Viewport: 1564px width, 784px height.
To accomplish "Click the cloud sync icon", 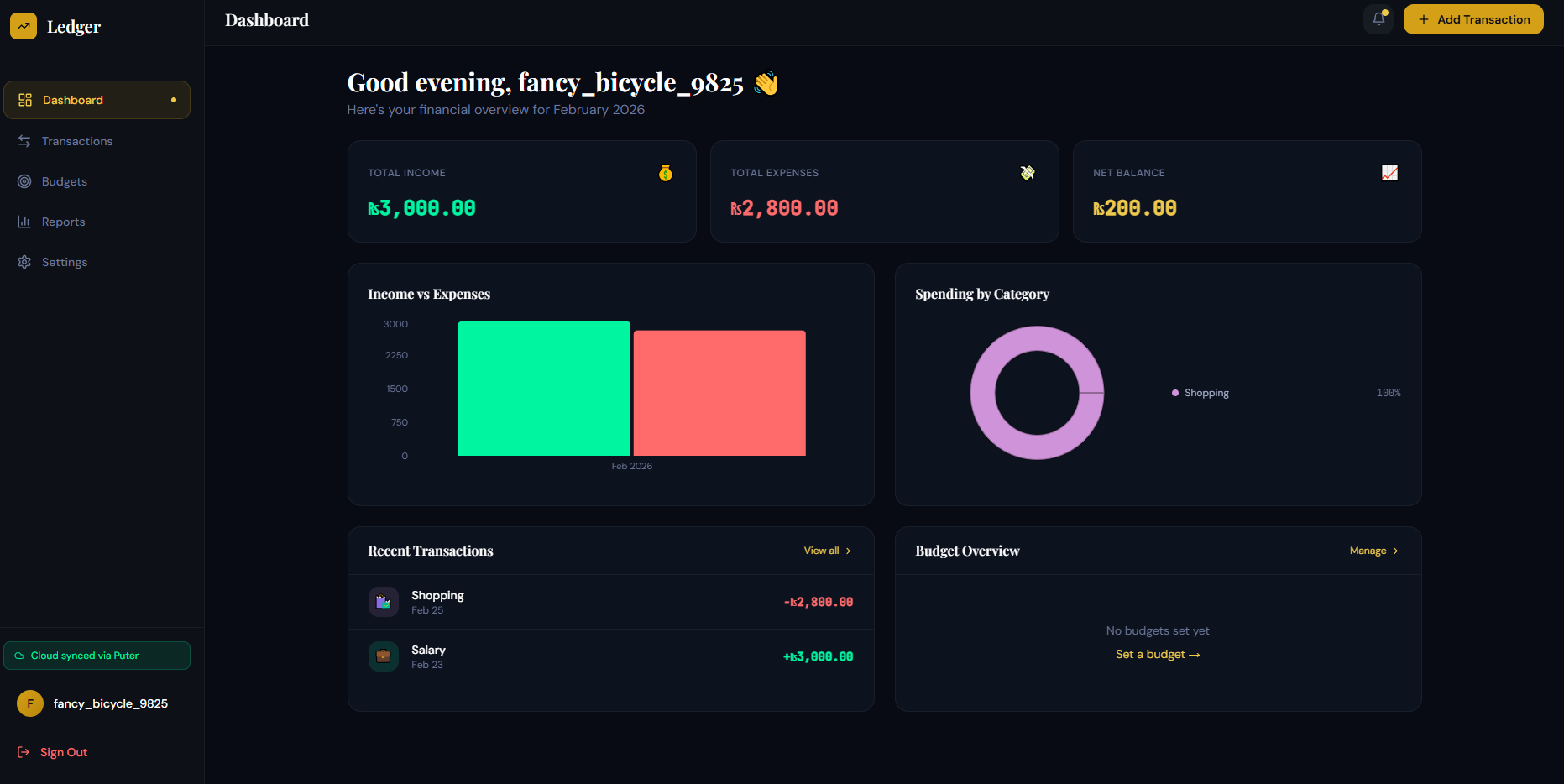I will (19, 656).
